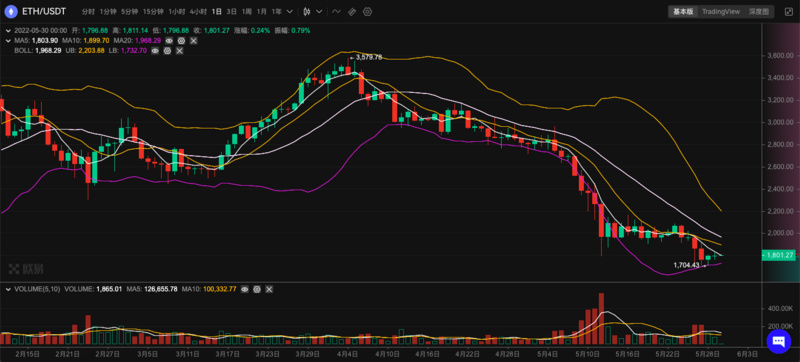Select the 分时 interval

click(88, 11)
